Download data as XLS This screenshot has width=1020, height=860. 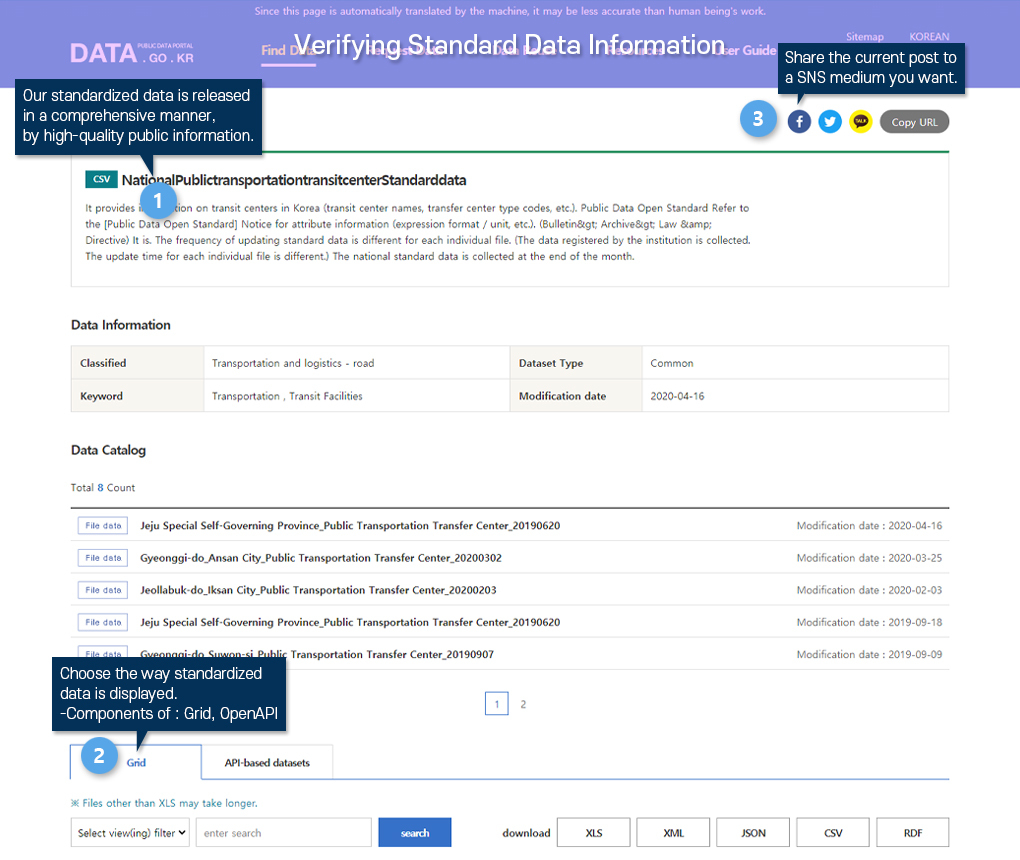pos(593,833)
